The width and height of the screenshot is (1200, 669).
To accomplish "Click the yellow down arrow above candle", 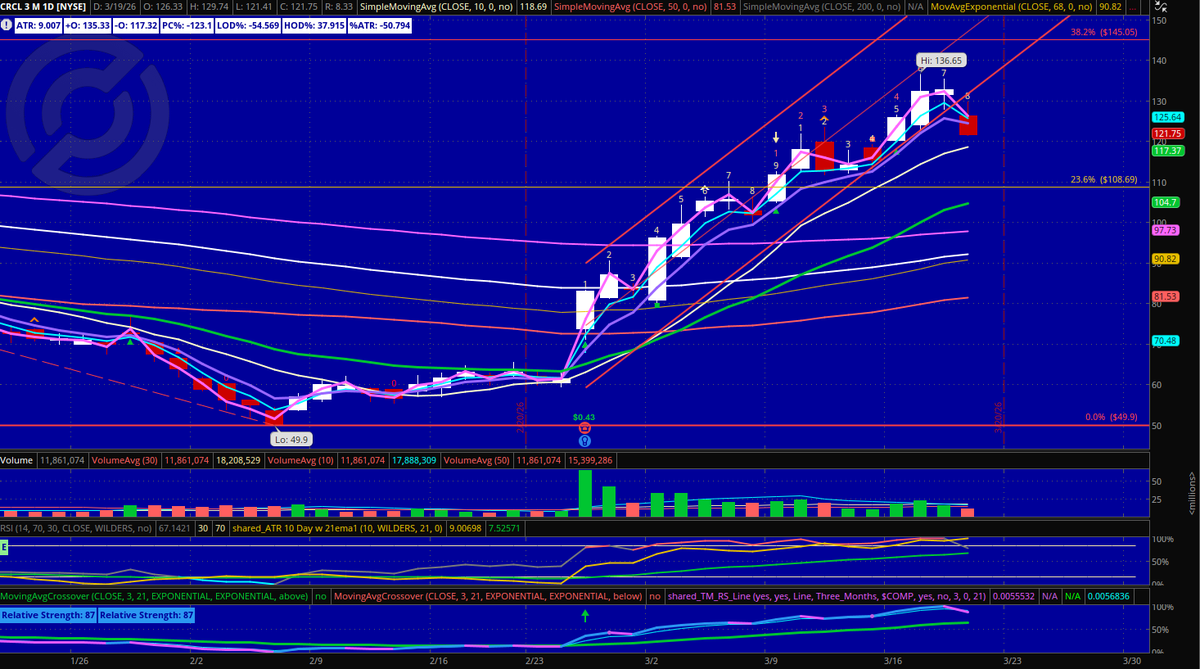I will tap(775, 136).
